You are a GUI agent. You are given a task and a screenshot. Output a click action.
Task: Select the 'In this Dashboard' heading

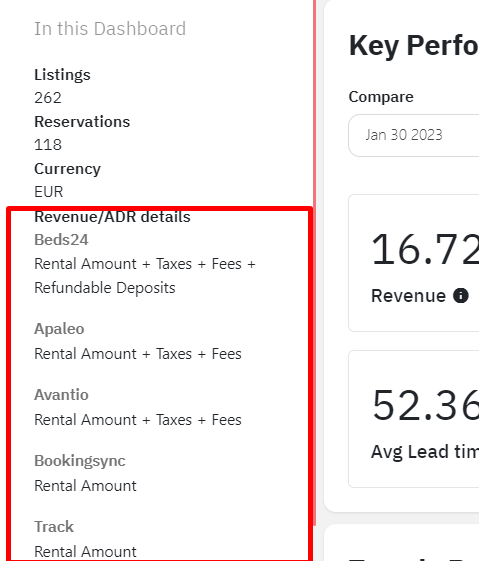(110, 29)
